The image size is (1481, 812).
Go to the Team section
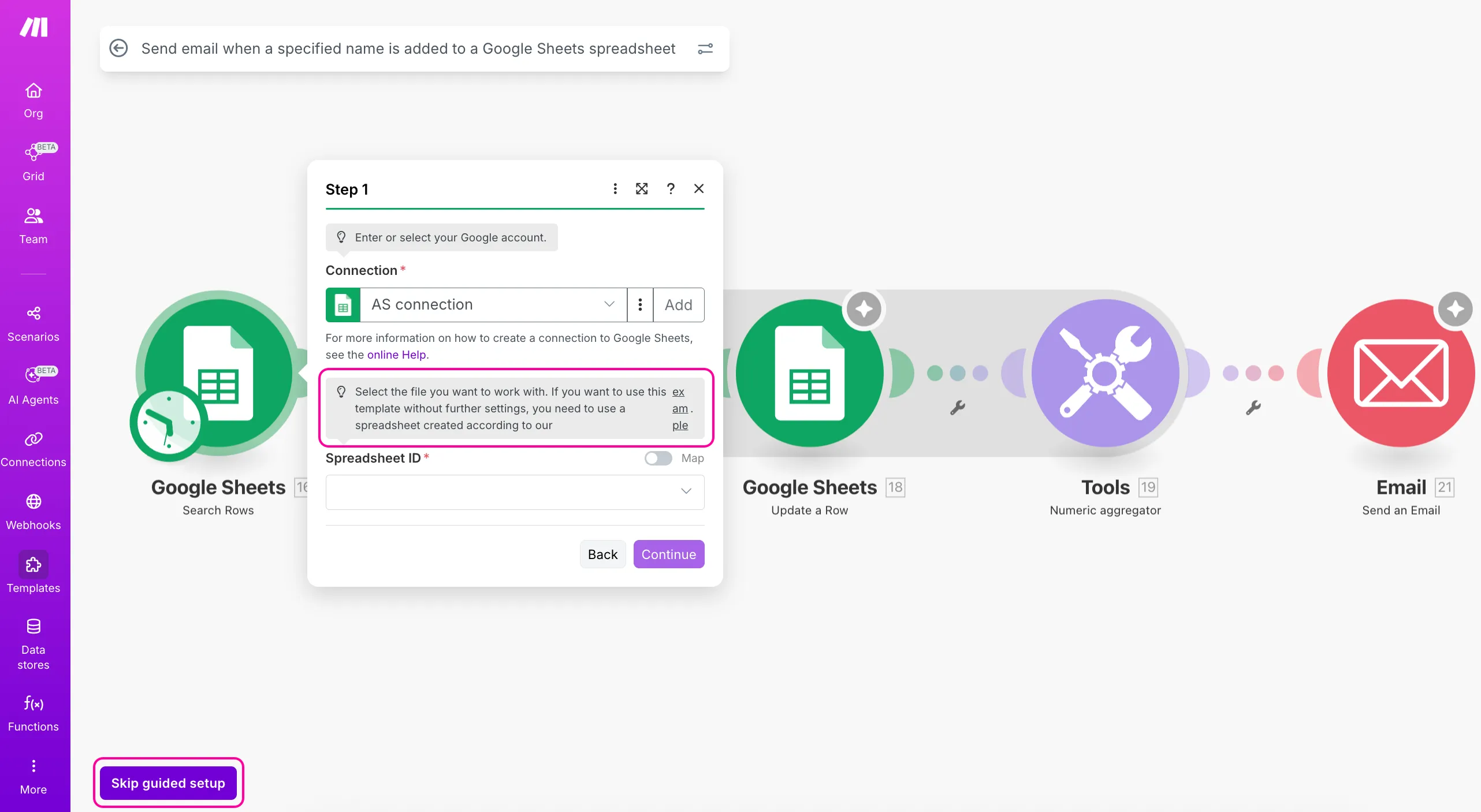(x=34, y=226)
